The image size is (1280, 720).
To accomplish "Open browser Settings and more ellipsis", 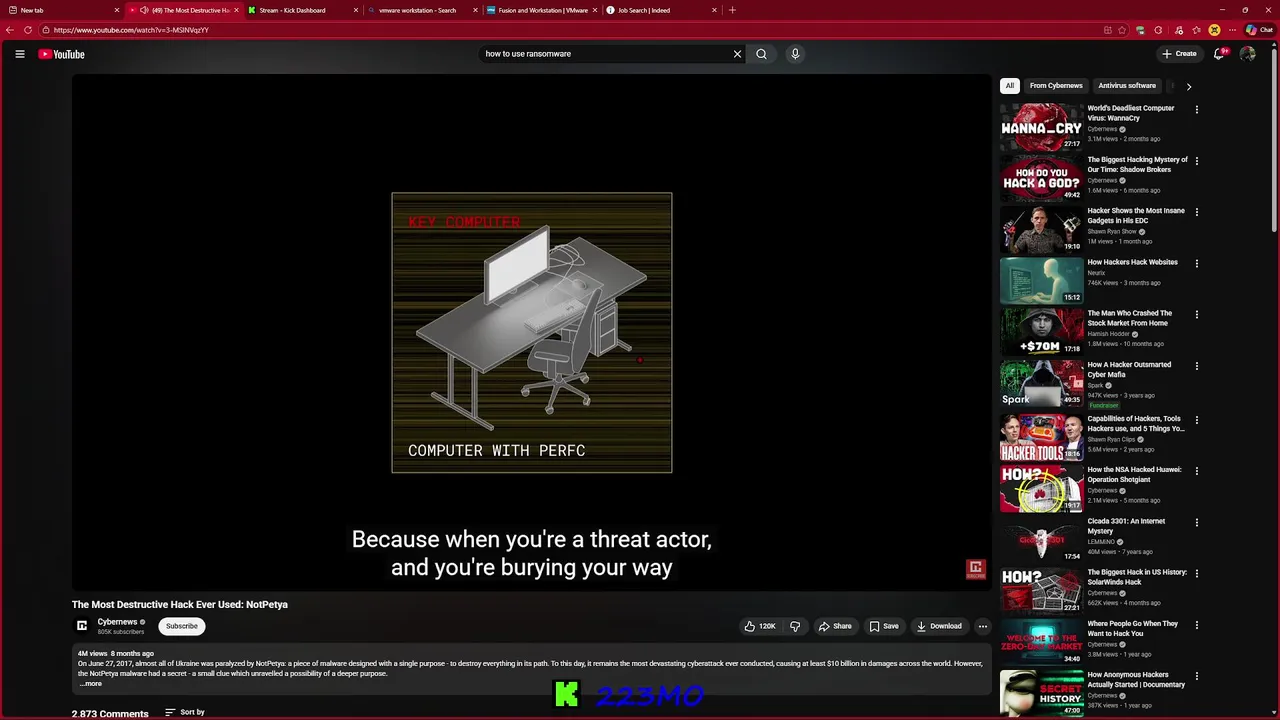I will pos(1232,30).
